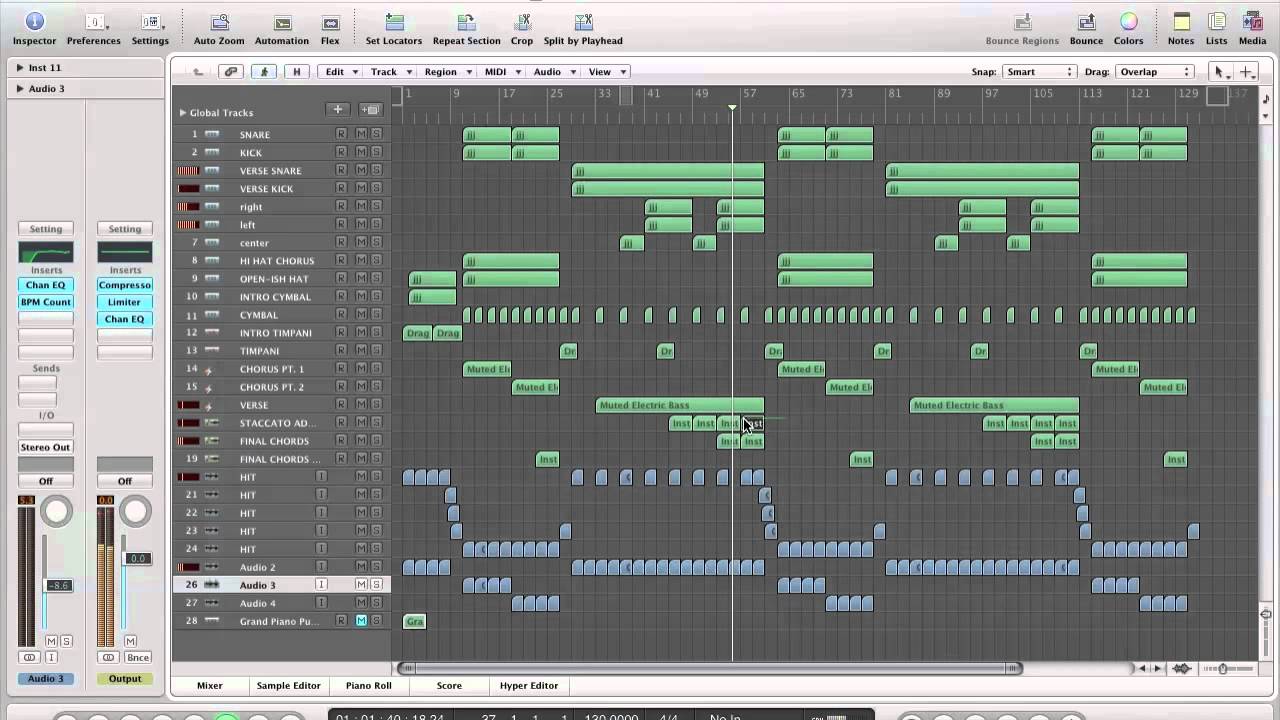The image size is (1280, 720).
Task: Open the Stereo Out output selector
Action: tap(45, 447)
